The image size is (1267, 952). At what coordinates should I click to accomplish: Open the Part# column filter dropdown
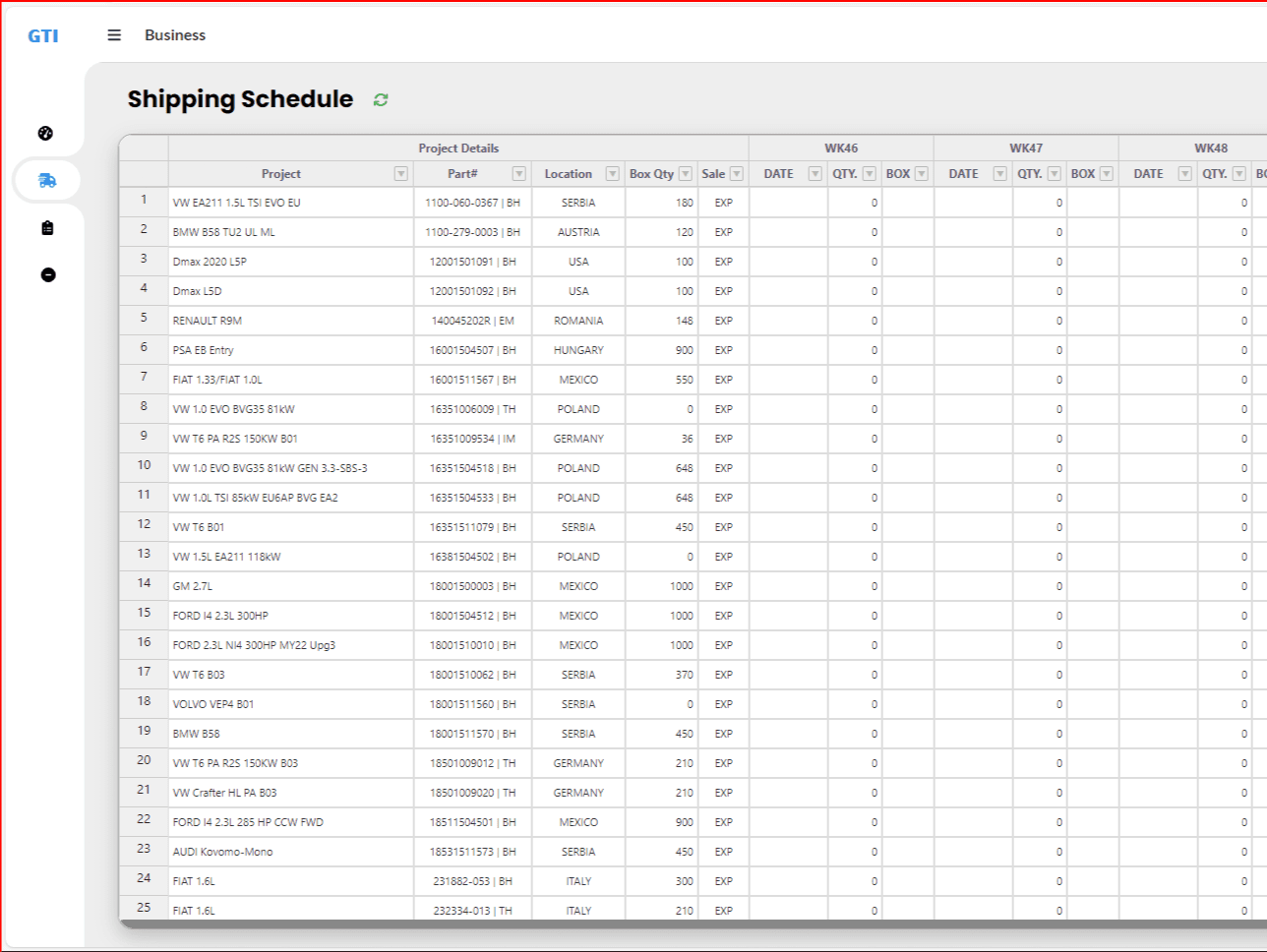519,174
